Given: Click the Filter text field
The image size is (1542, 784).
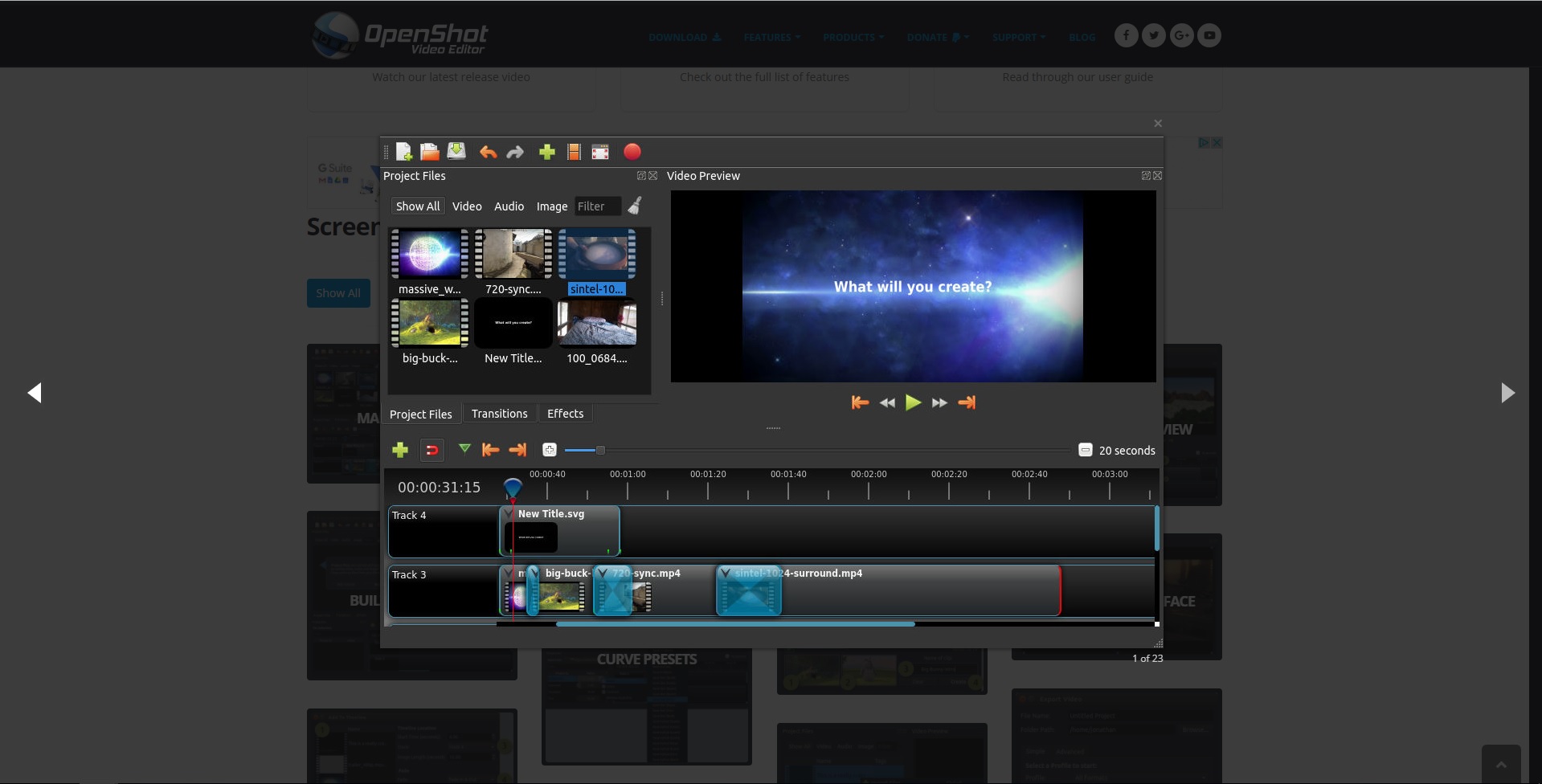Looking at the screenshot, I should pos(598,206).
